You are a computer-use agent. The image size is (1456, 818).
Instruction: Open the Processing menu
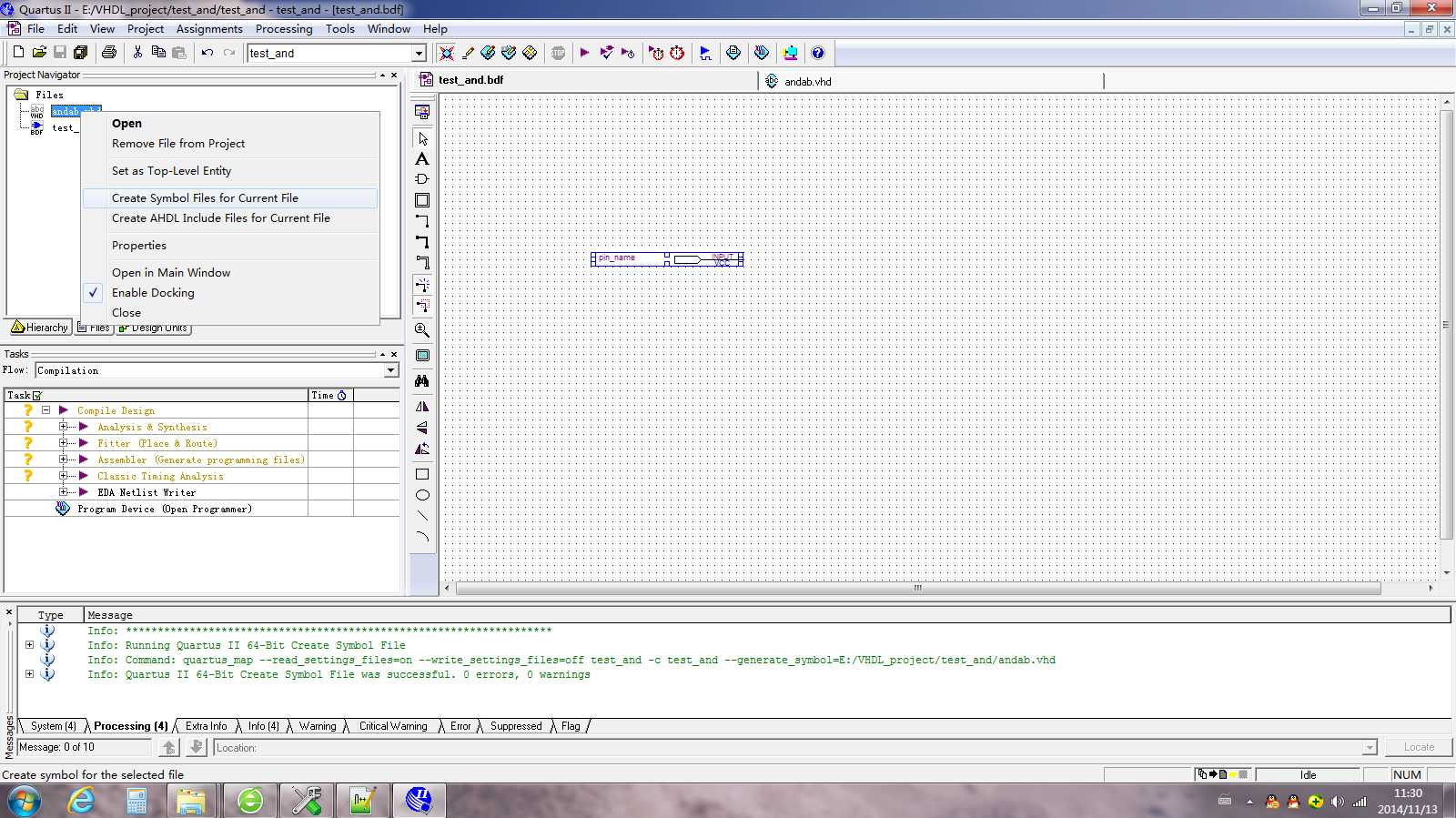click(284, 28)
